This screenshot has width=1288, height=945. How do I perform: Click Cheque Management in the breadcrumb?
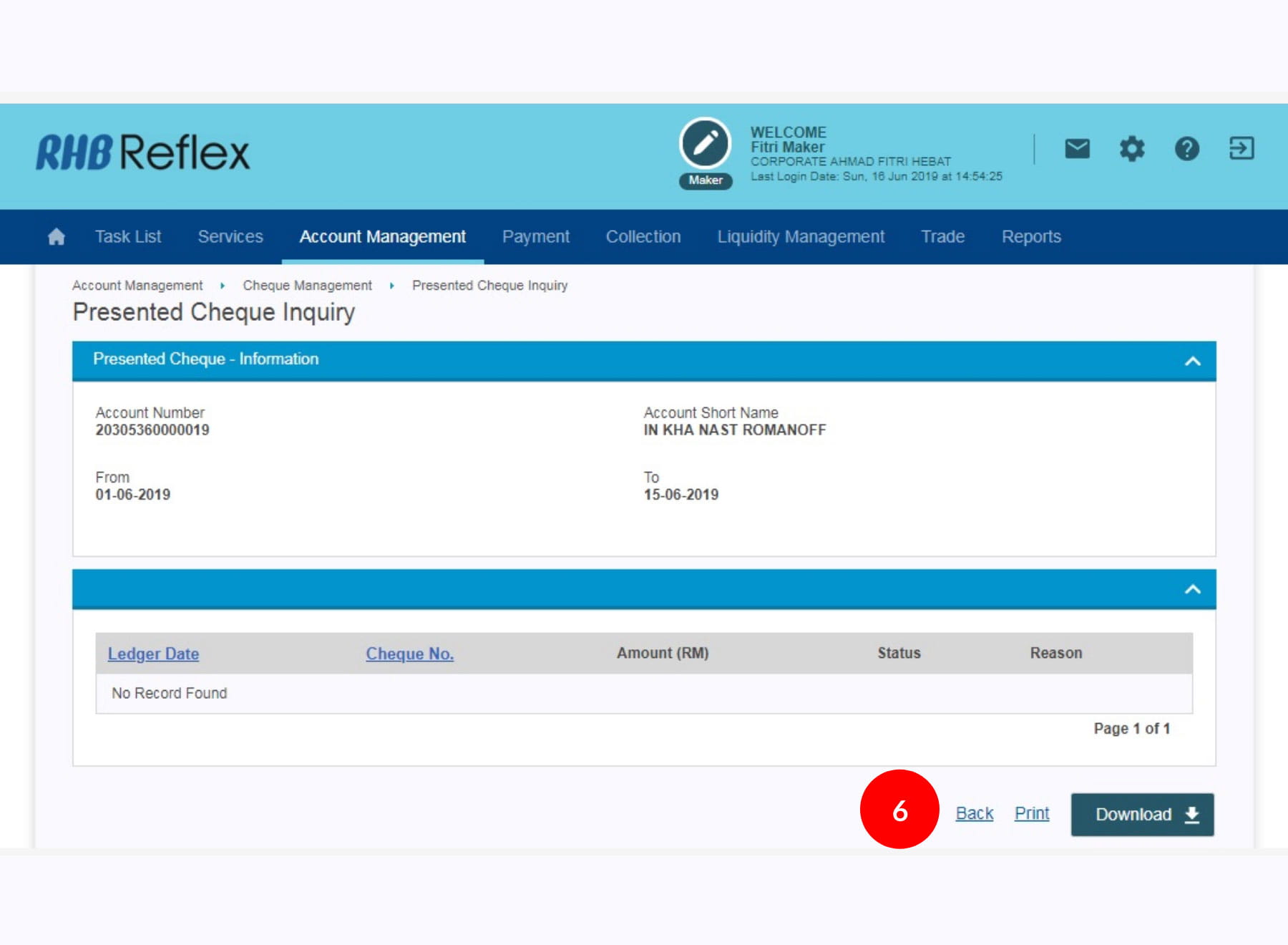pos(307,286)
